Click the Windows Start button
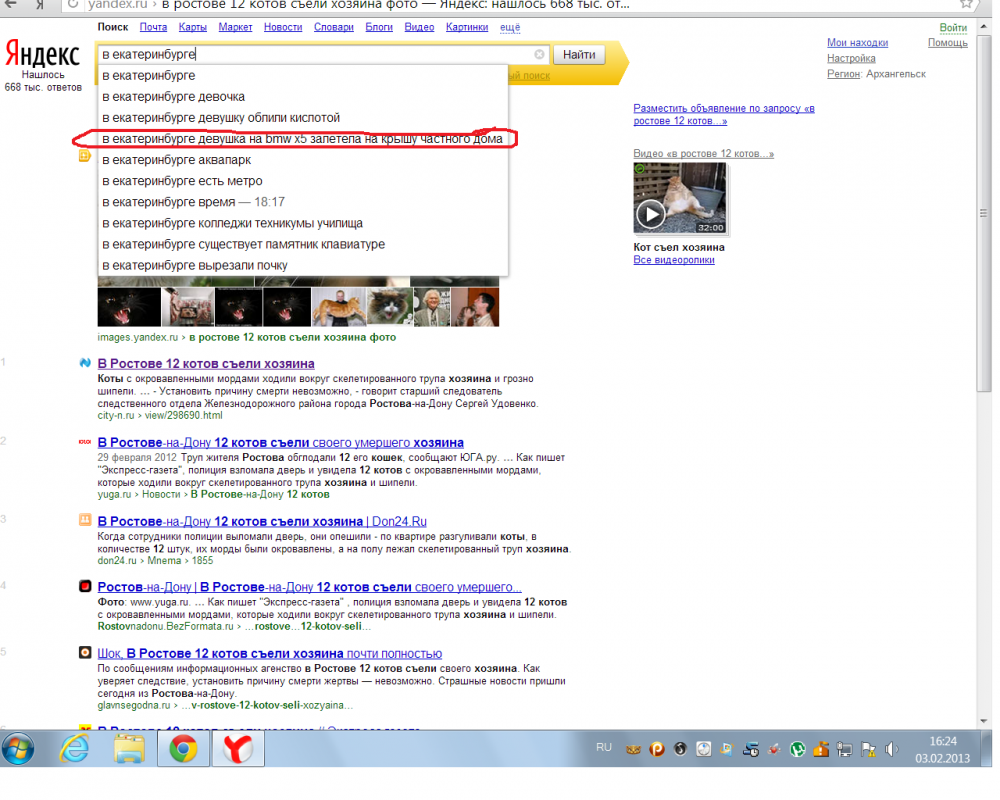Image resolution: width=1000 pixels, height=800 pixels. click(x=18, y=749)
